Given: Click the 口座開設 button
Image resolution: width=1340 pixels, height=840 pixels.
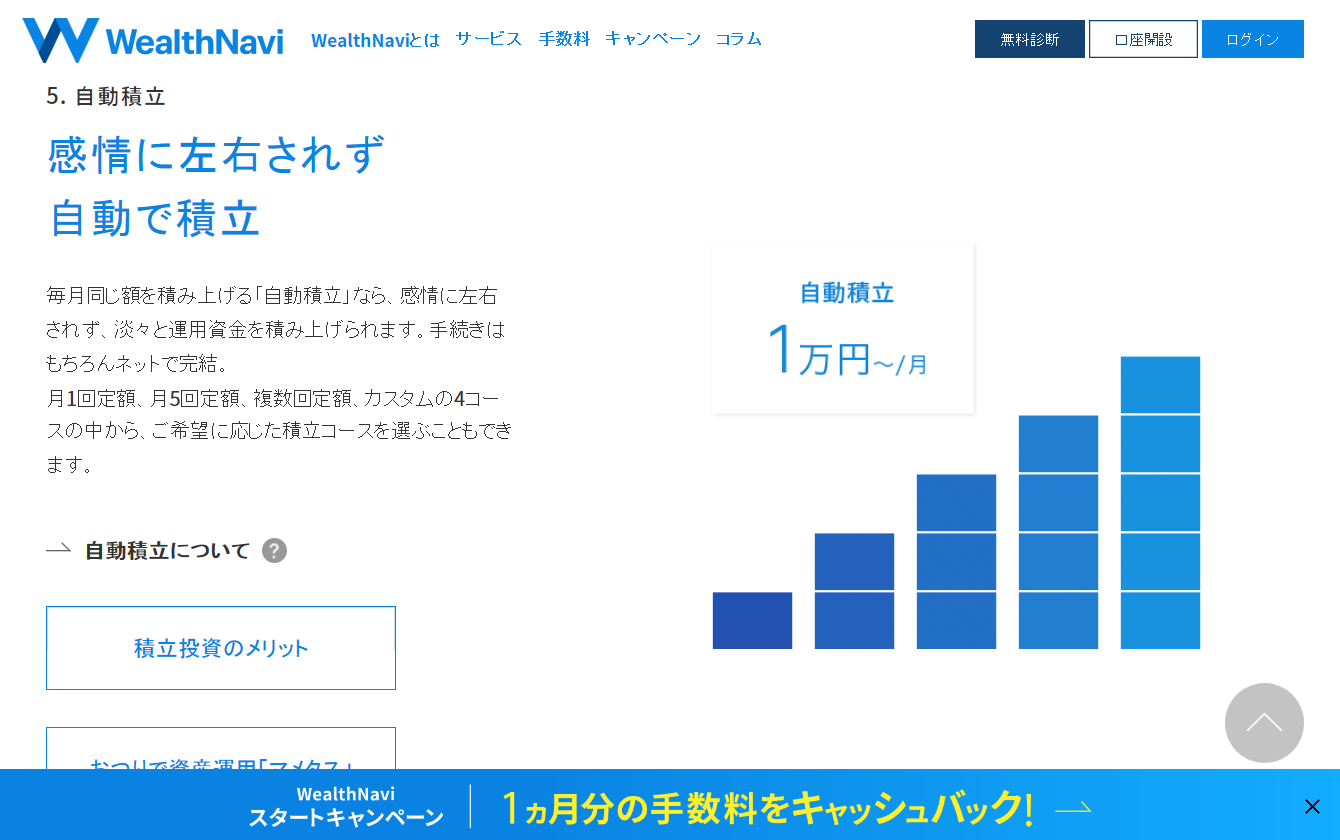Looking at the screenshot, I should click(1143, 38).
